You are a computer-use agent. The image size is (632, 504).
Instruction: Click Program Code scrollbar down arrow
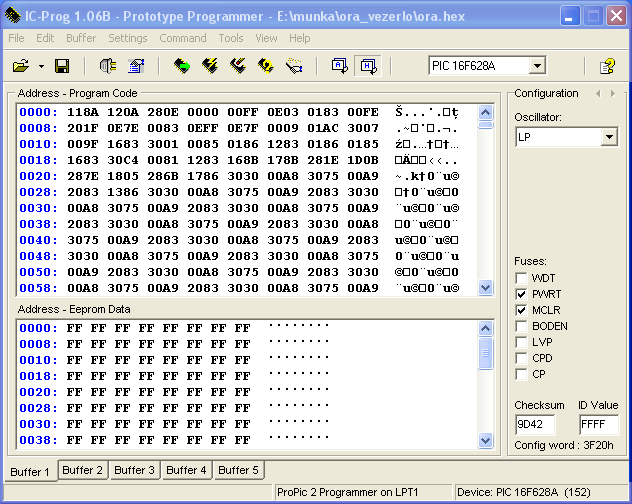pos(486,287)
